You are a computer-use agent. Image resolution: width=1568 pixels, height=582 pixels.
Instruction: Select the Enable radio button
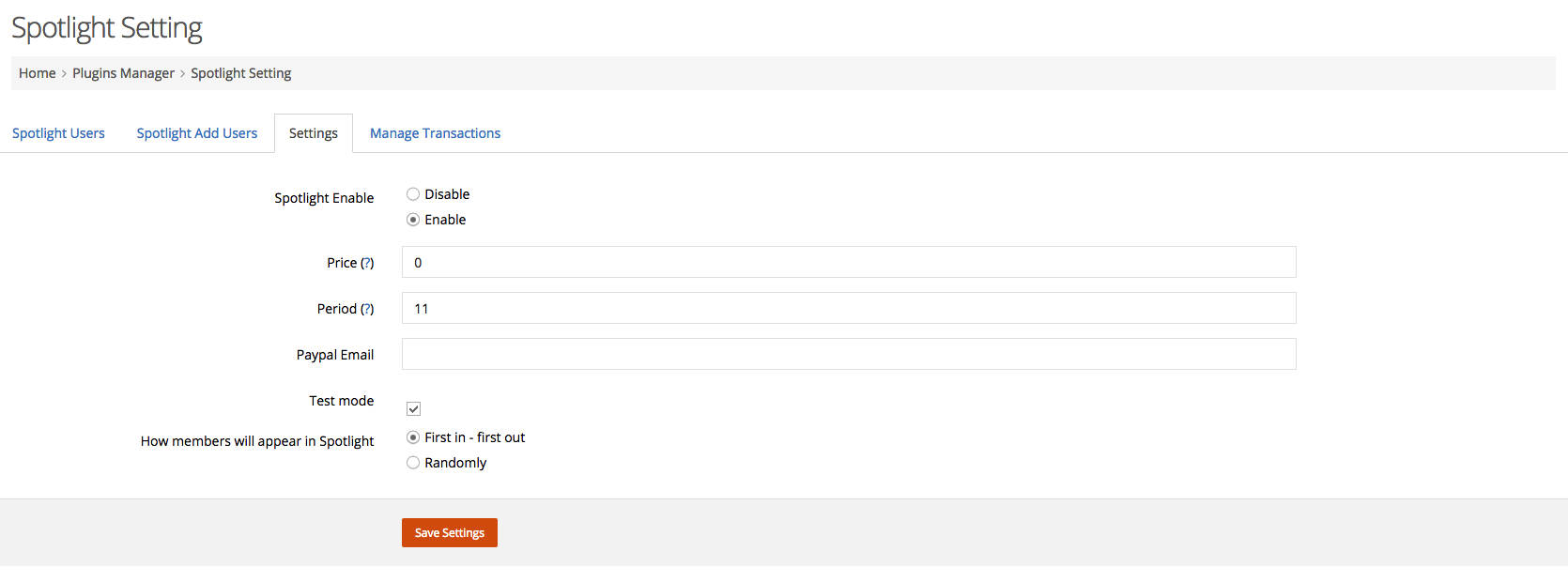(x=413, y=220)
